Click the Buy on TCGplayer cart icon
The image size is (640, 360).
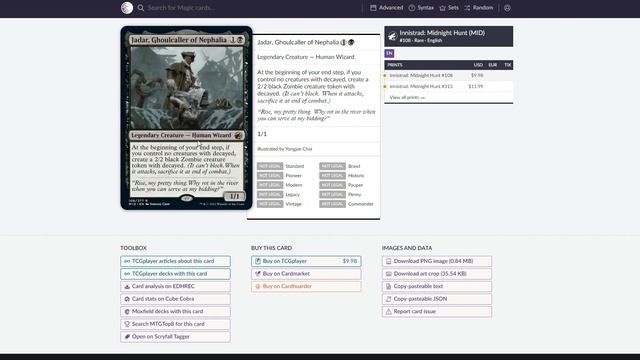(258, 261)
